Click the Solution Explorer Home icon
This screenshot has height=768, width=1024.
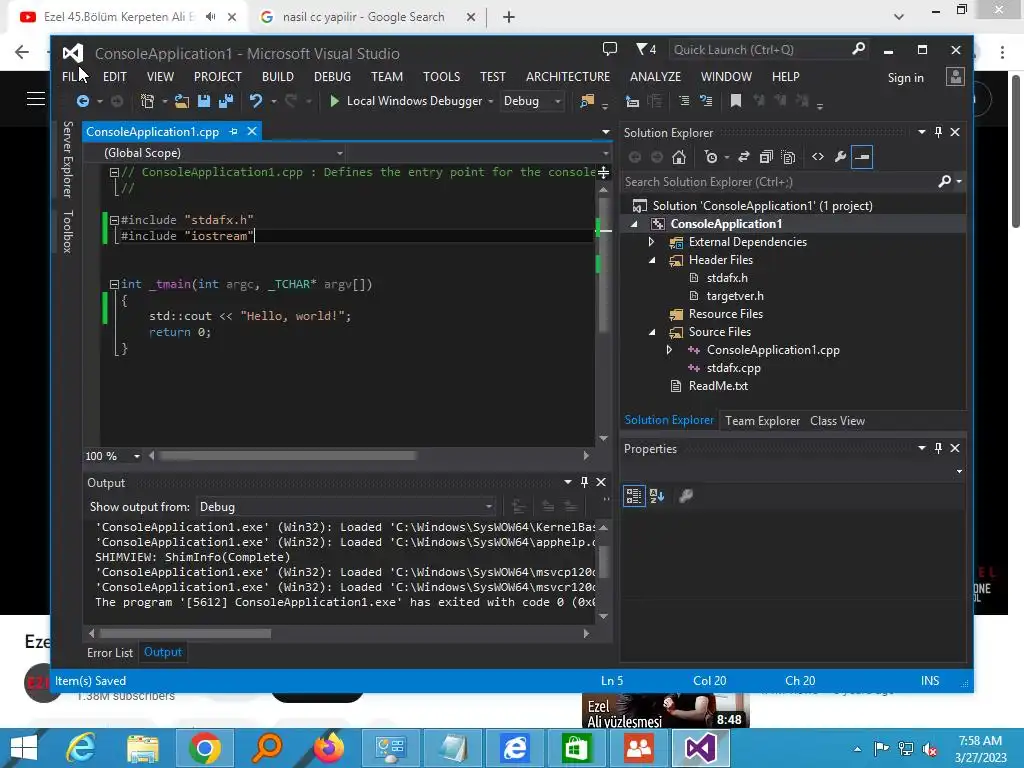click(679, 157)
